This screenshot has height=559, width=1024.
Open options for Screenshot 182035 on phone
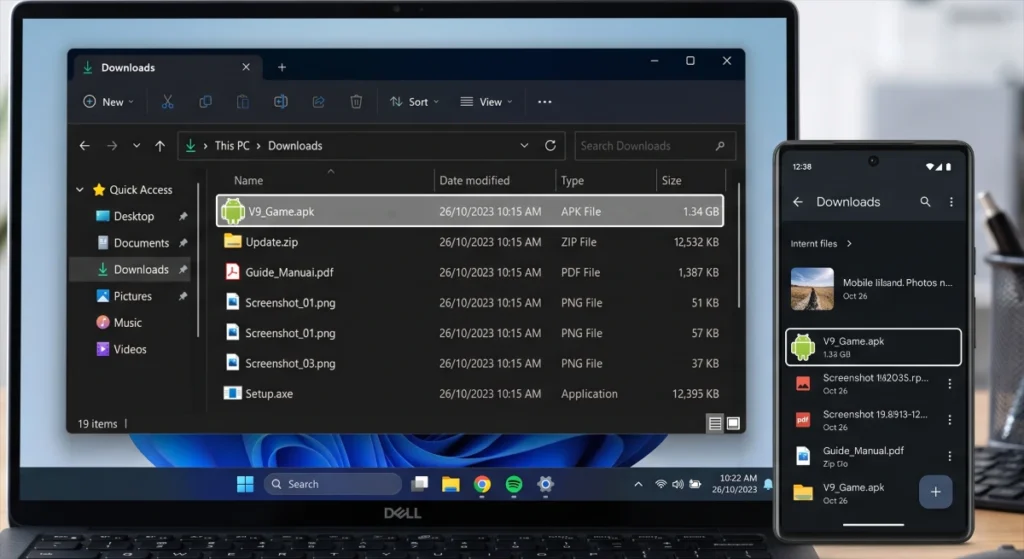[950, 384]
